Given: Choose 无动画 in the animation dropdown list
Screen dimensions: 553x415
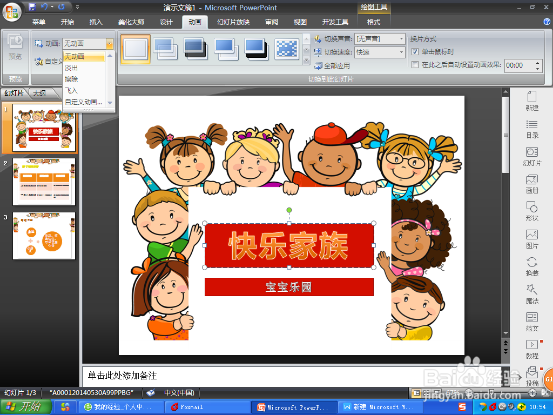Looking at the screenshot, I should [x=84, y=56].
